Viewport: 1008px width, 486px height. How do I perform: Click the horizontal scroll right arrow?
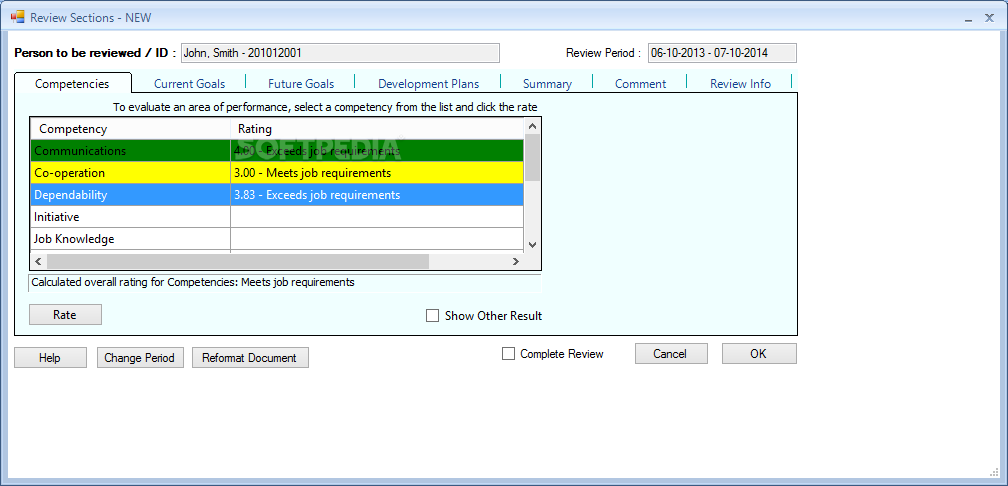click(x=516, y=261)
